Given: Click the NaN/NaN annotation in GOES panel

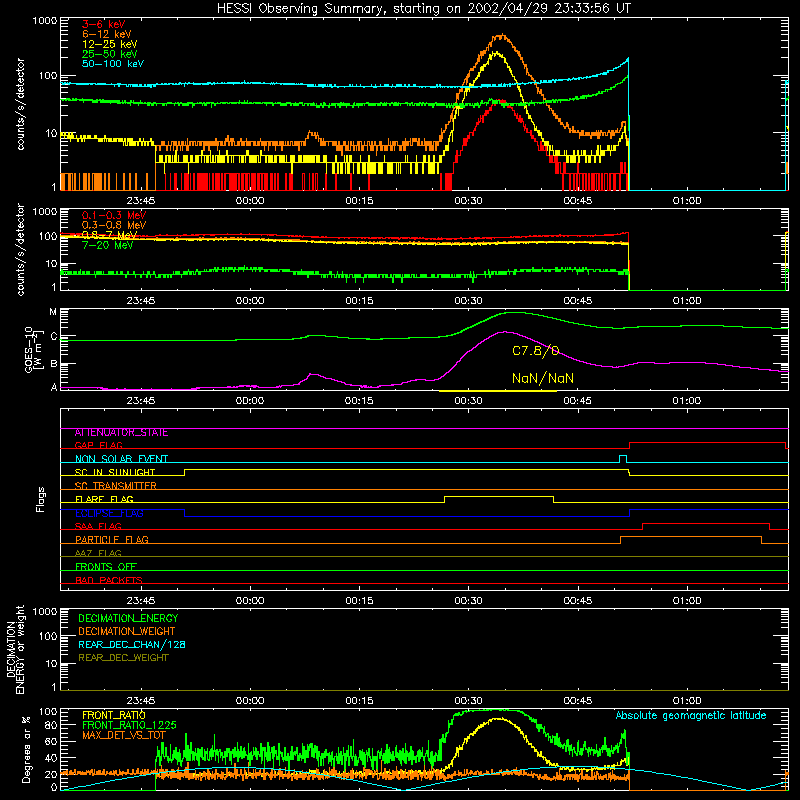Looking at the screenshot, I should 543,378.
